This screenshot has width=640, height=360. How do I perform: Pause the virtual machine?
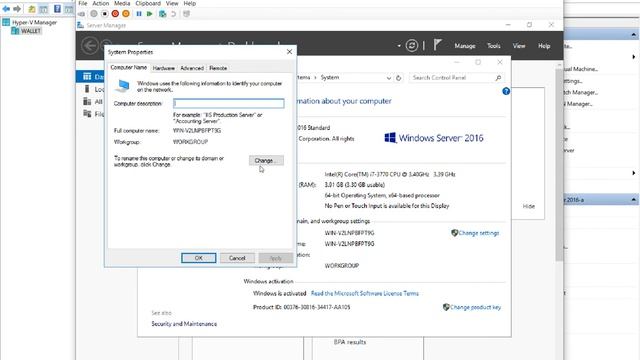click(139, 14)
